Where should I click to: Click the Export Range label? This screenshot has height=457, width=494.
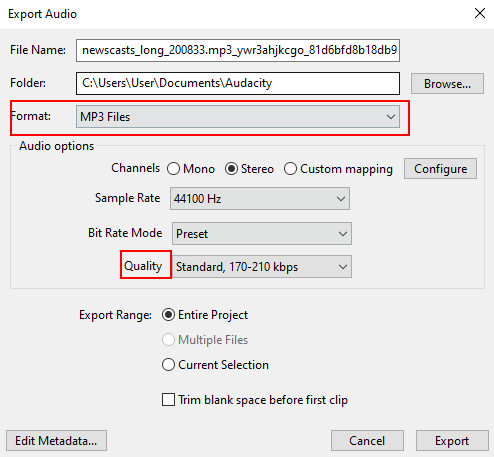pyautogui.click(x=115, y=315)
